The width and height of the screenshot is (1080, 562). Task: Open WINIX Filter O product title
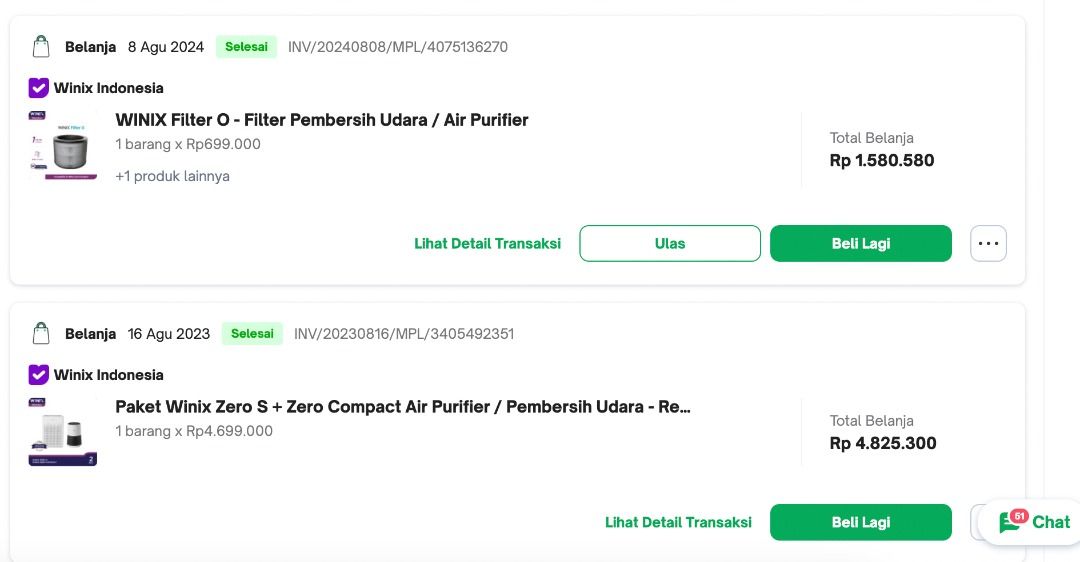321,120
